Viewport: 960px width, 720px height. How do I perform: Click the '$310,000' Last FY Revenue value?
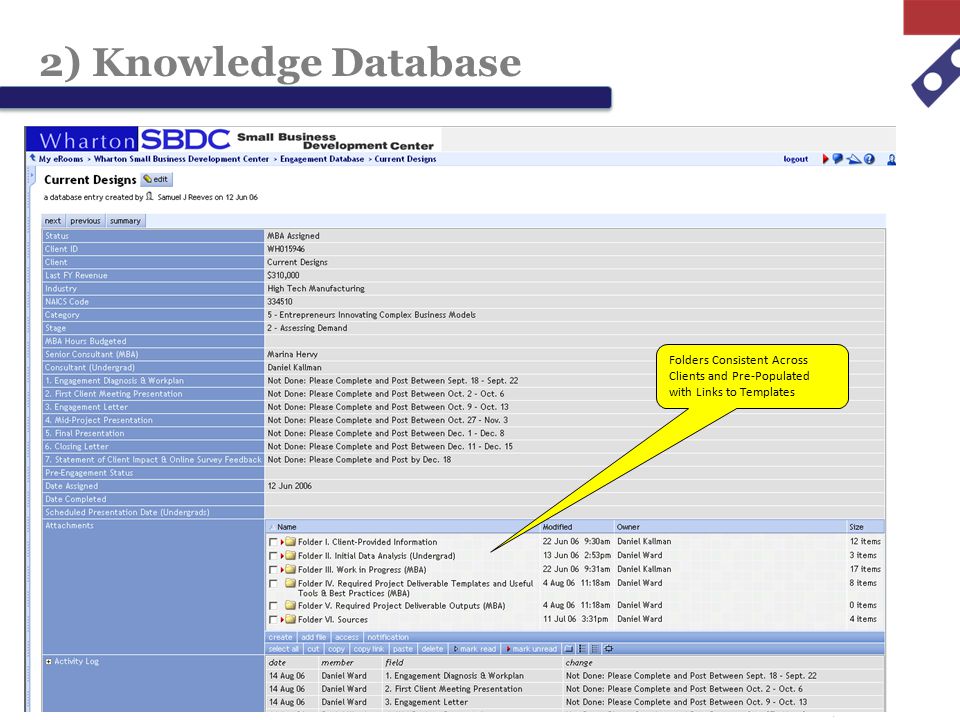[283, 276]
